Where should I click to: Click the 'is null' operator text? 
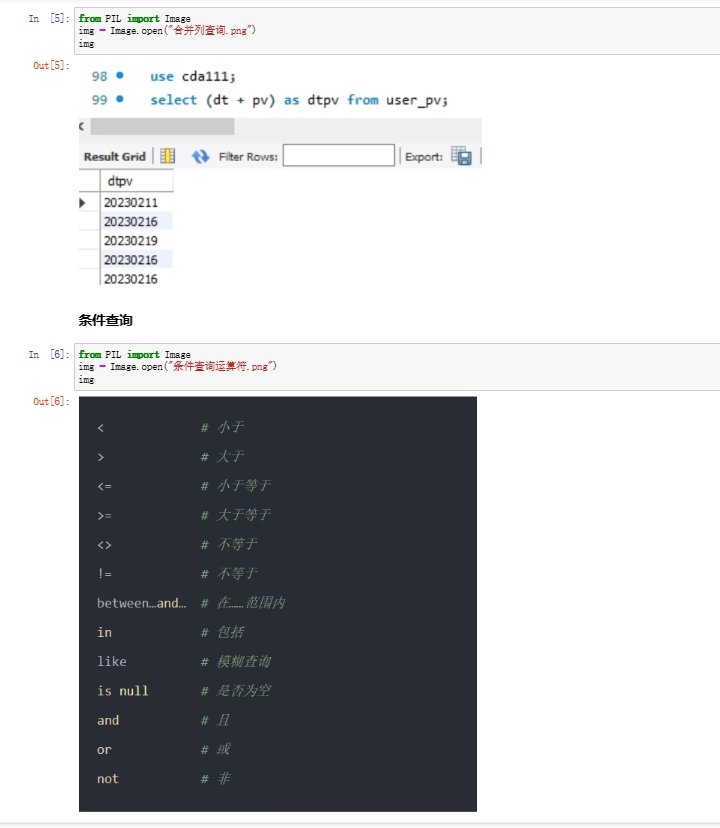pos(123,691)
